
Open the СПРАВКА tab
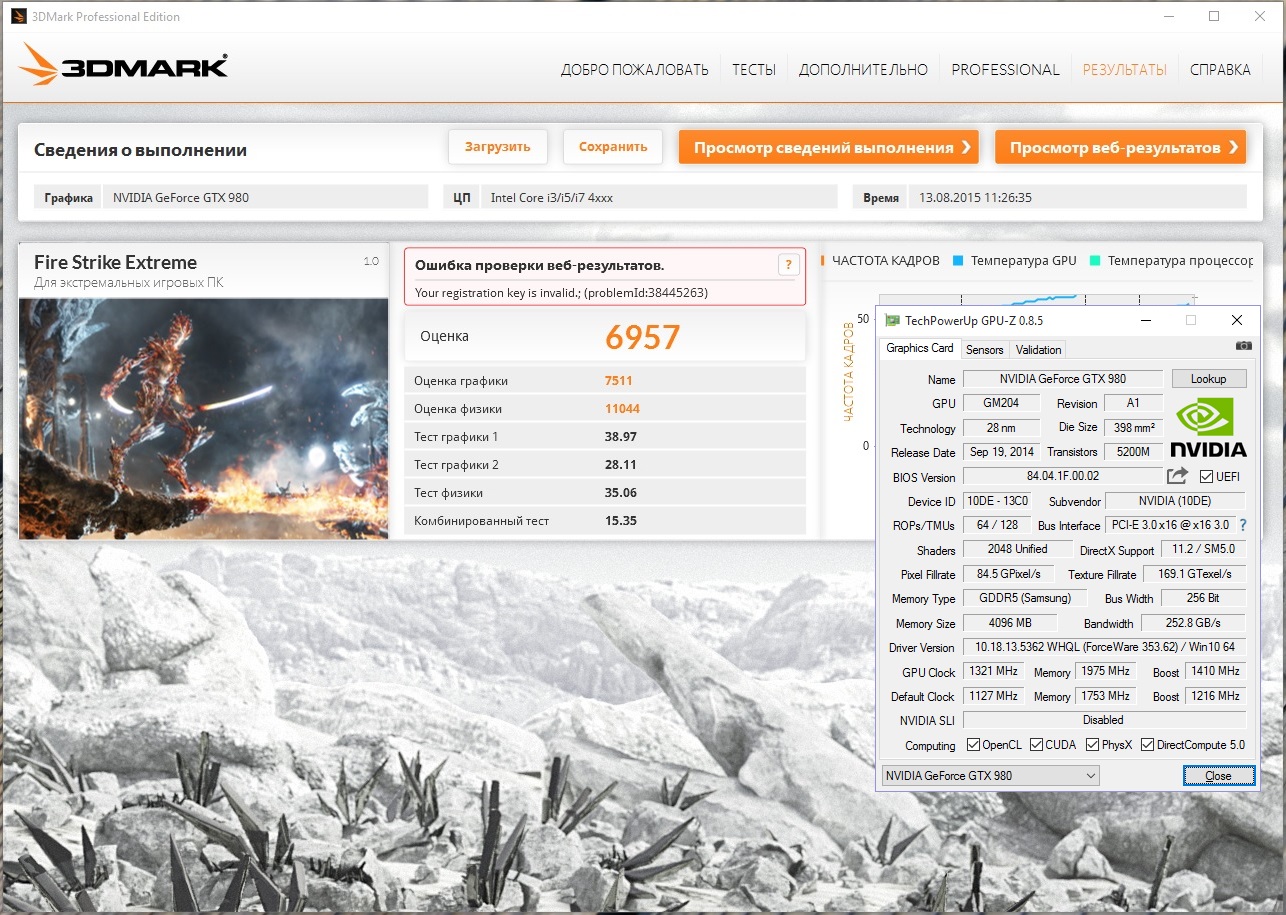coord(1220,69)
